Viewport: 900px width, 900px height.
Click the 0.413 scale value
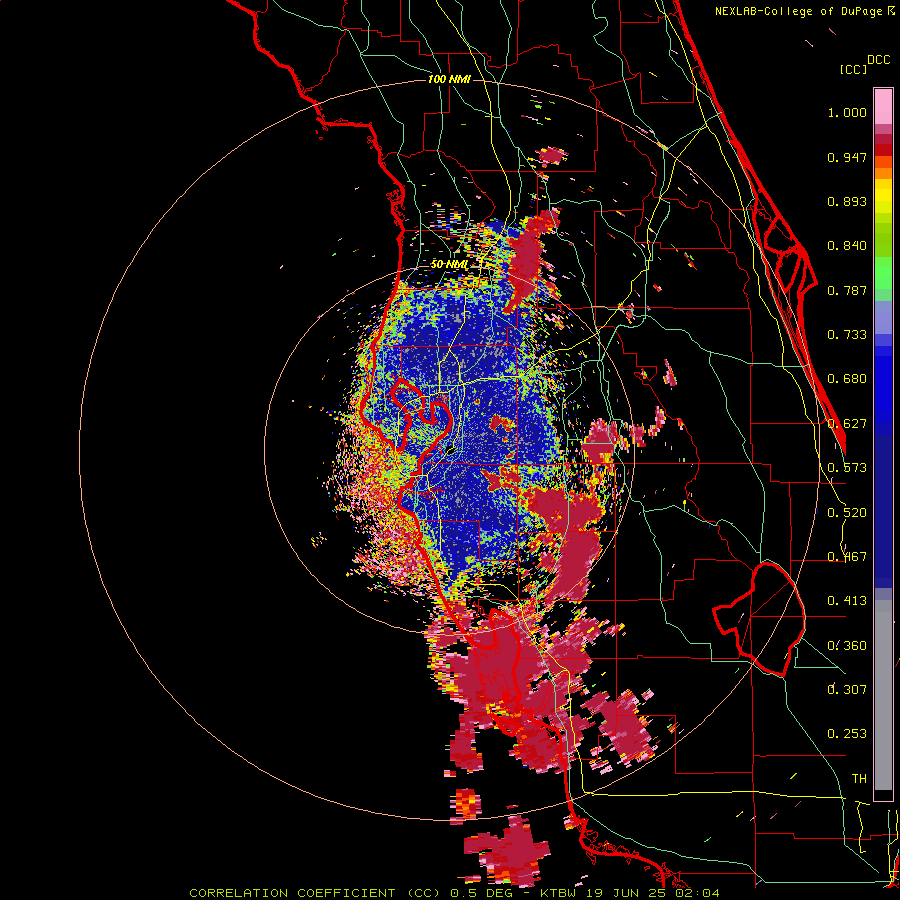click(847, 601)
